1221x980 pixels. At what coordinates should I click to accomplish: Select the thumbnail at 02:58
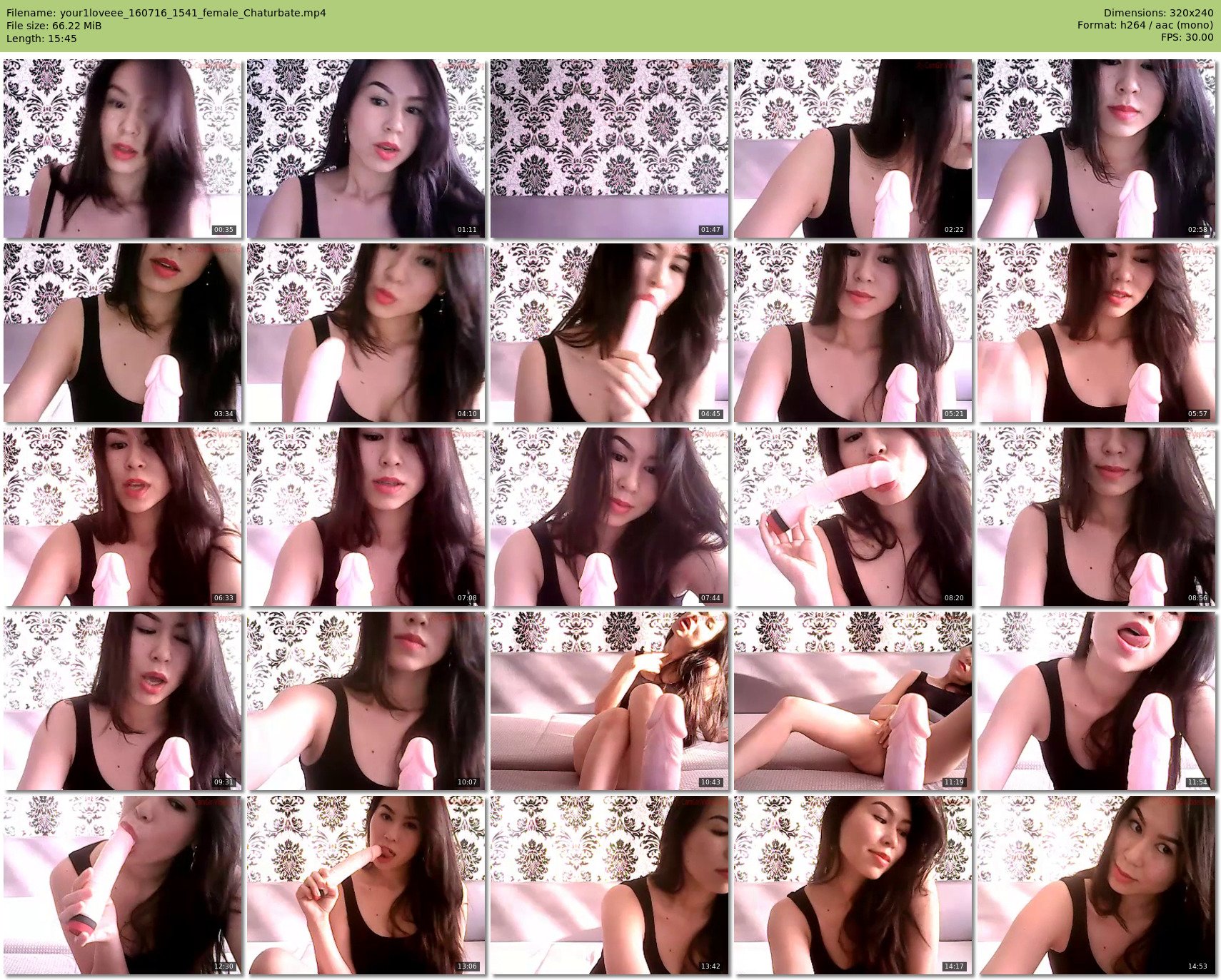[1096, 148]
